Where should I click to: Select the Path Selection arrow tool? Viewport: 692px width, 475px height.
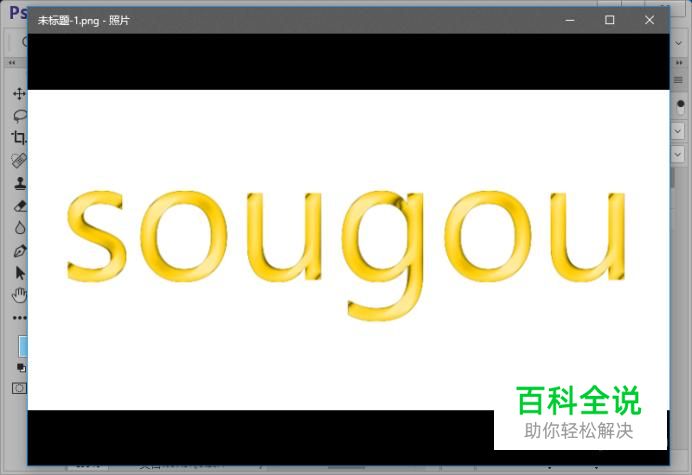[20, 273]
